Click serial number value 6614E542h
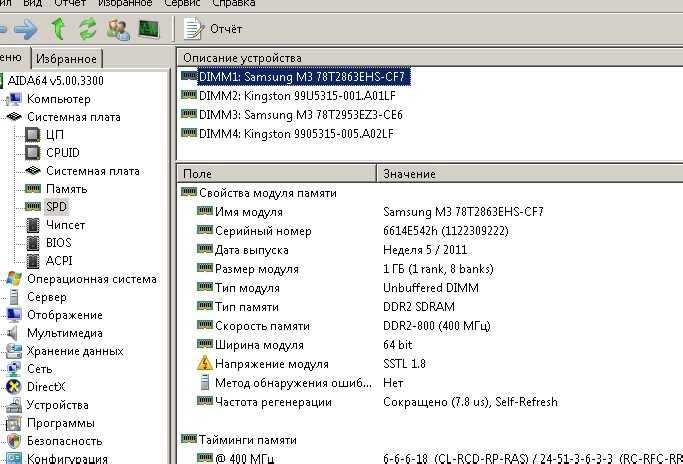The width and height of the screenshot is (683, 464). [446, 231]
